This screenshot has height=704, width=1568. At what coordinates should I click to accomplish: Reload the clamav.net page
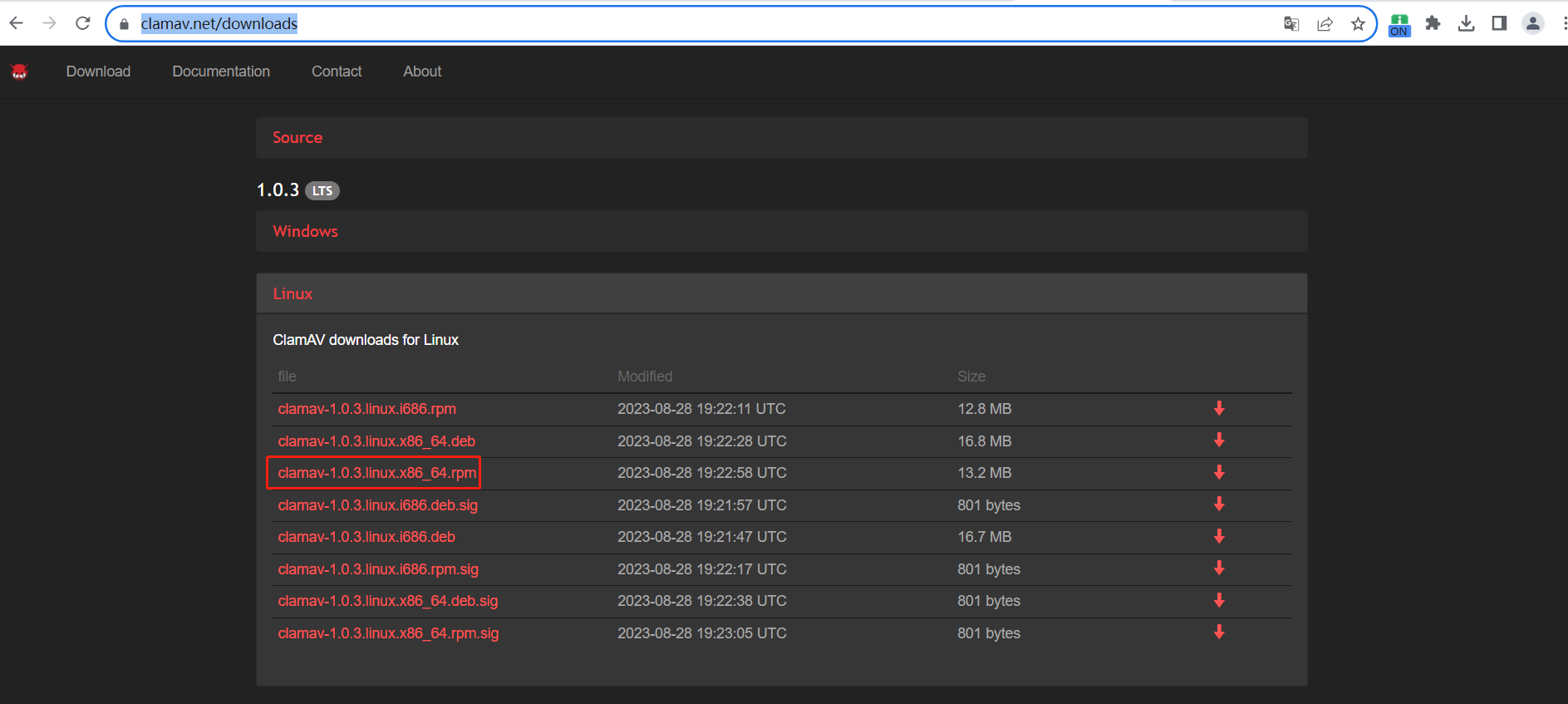pos(82,23)
